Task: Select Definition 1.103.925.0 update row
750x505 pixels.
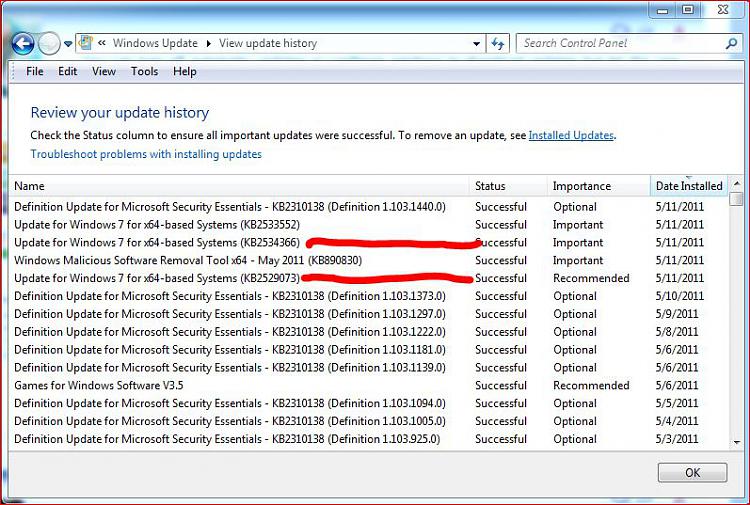Action: click(368, 439)
